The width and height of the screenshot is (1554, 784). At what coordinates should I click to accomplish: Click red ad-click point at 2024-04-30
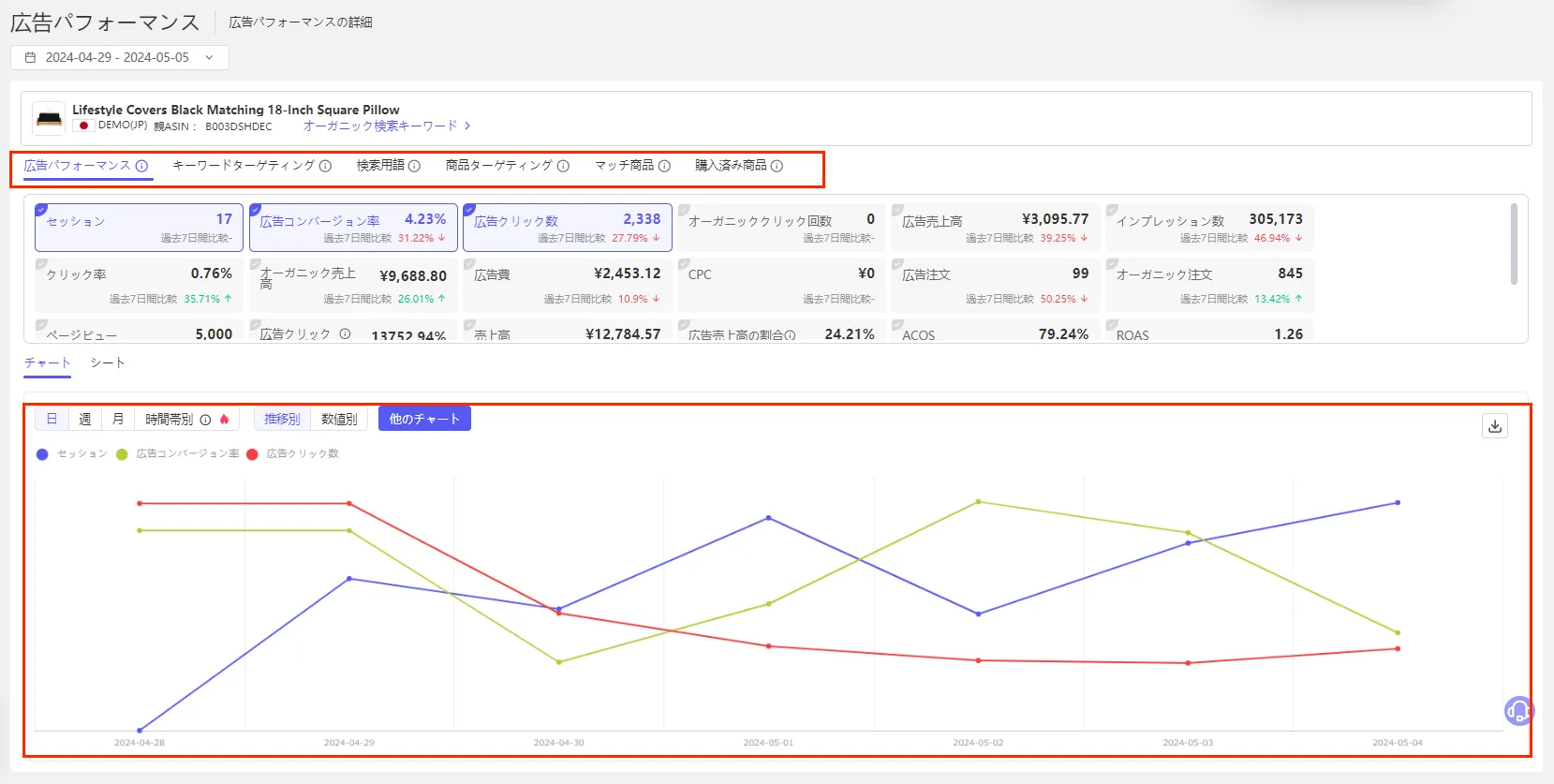pyautogui.click(x=559, y=614)
